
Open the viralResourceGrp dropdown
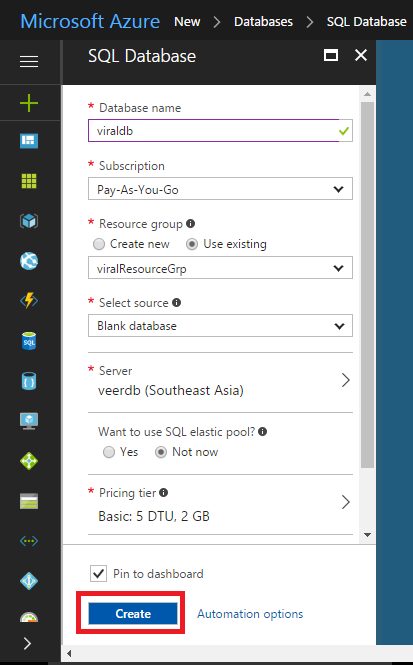pyautogui.click(x=220, y=268)
